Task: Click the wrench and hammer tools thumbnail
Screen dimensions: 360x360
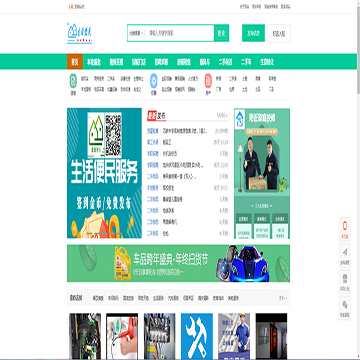Action: point(197,336)
